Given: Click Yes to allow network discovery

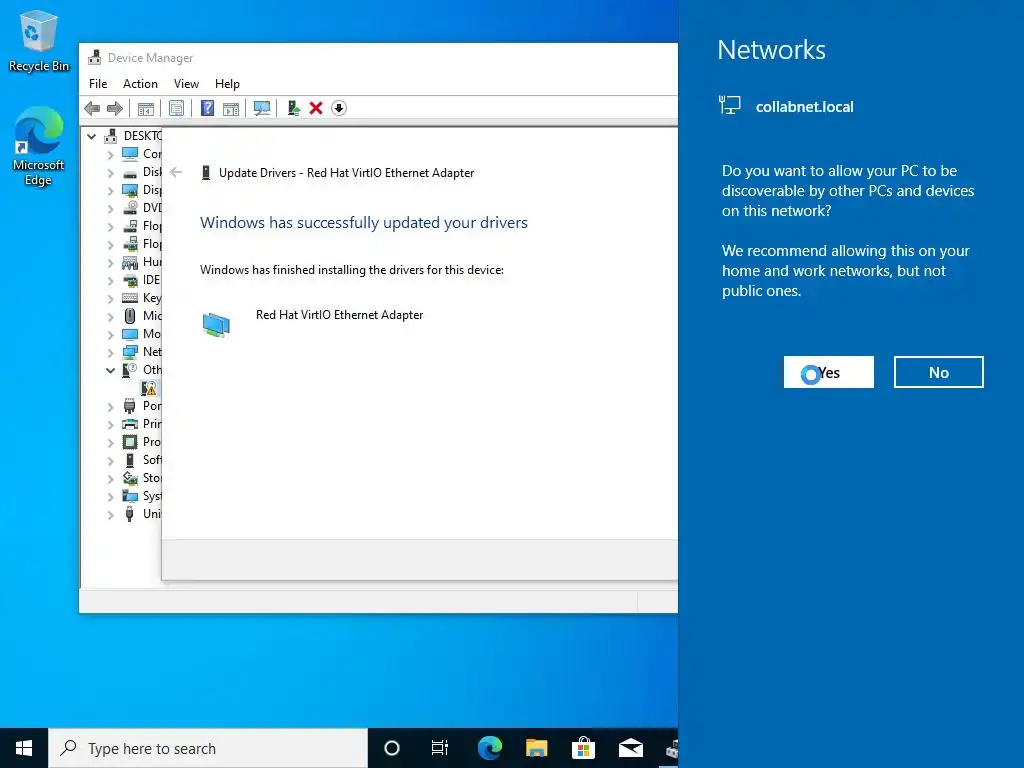Looking at the screenshot, I should [828, 372].
